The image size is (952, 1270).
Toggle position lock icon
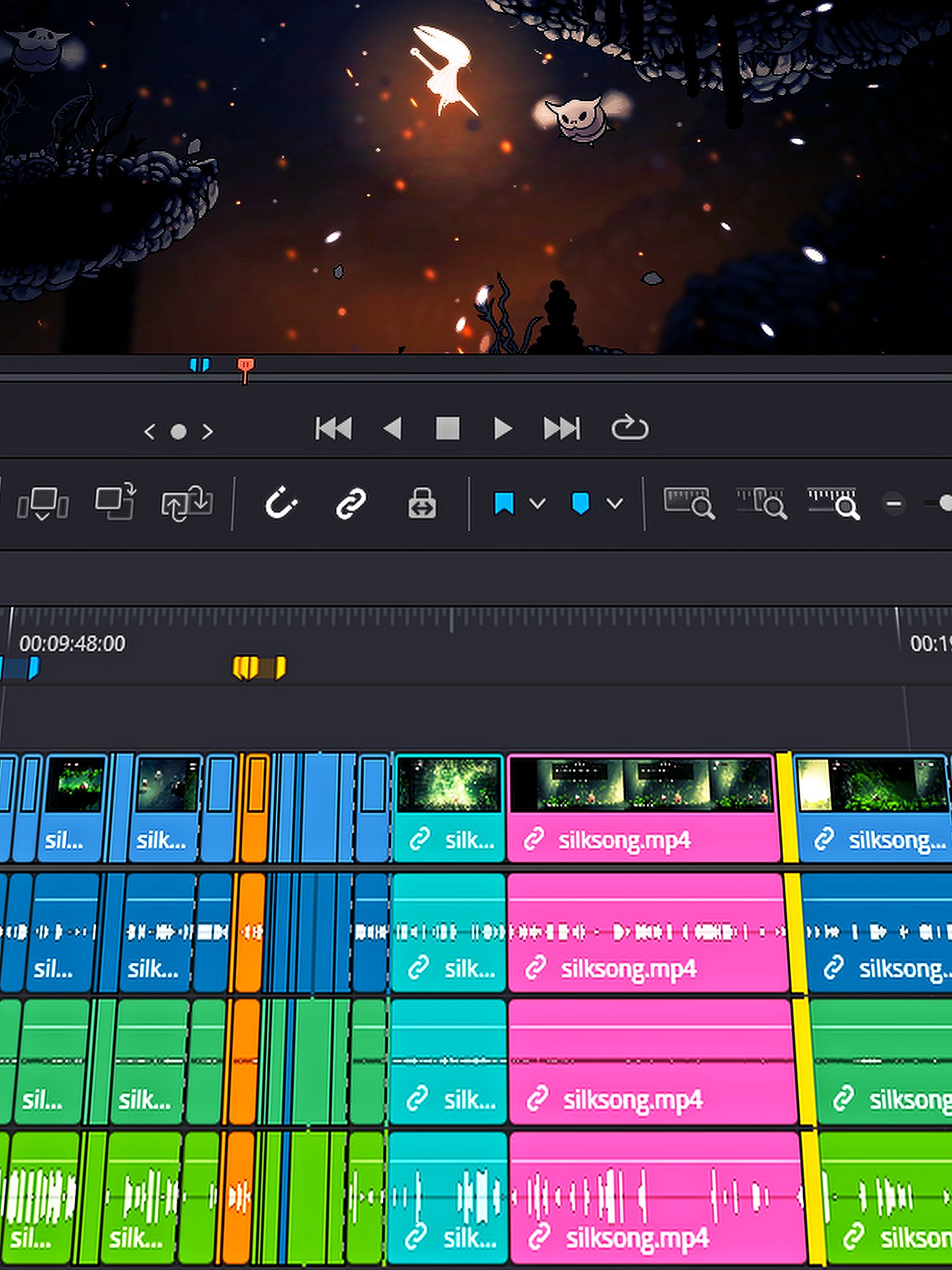pos(422,503)
